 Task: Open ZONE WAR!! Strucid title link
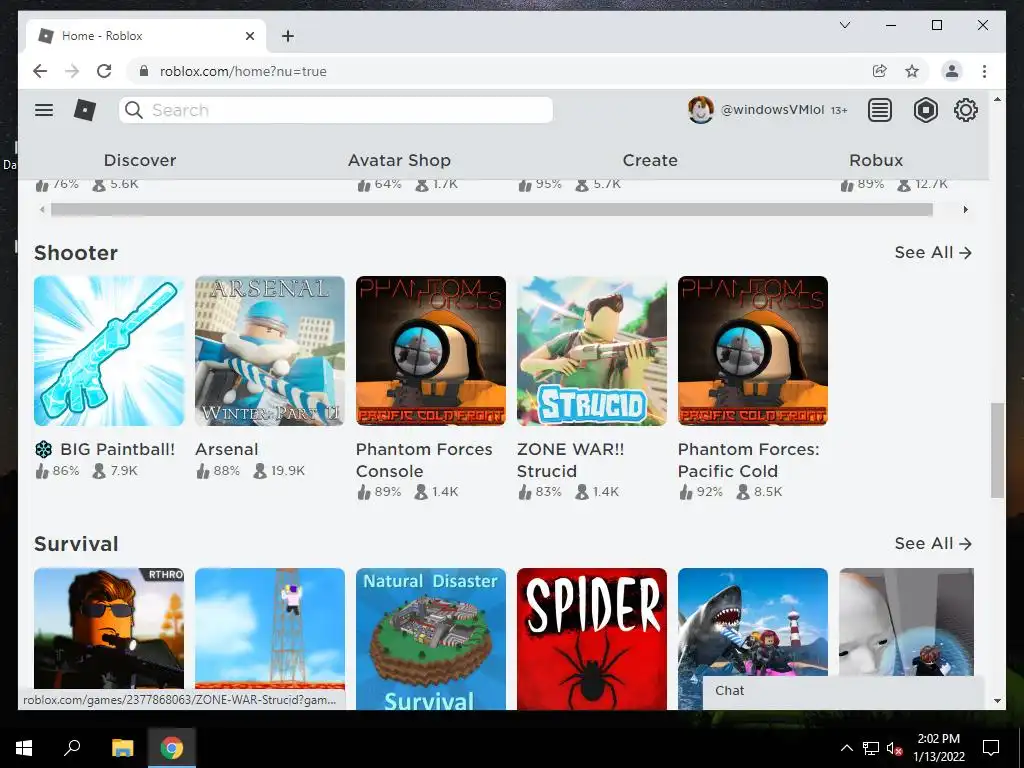click(x=570, y=460)
